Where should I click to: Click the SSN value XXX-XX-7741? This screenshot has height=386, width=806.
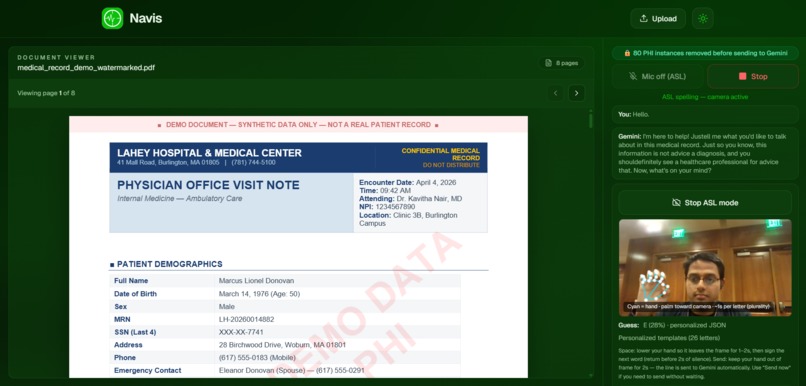point(241,332)
